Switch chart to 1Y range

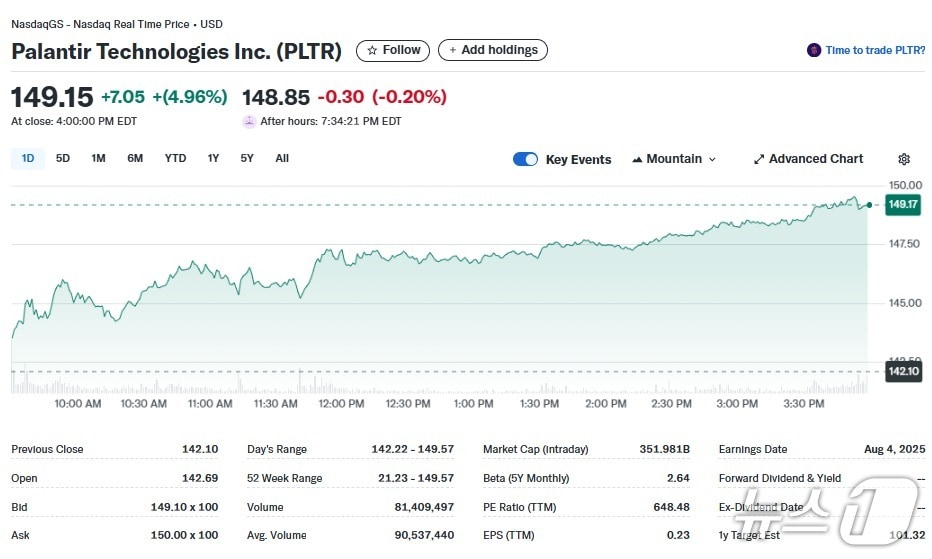click(213, 158)
